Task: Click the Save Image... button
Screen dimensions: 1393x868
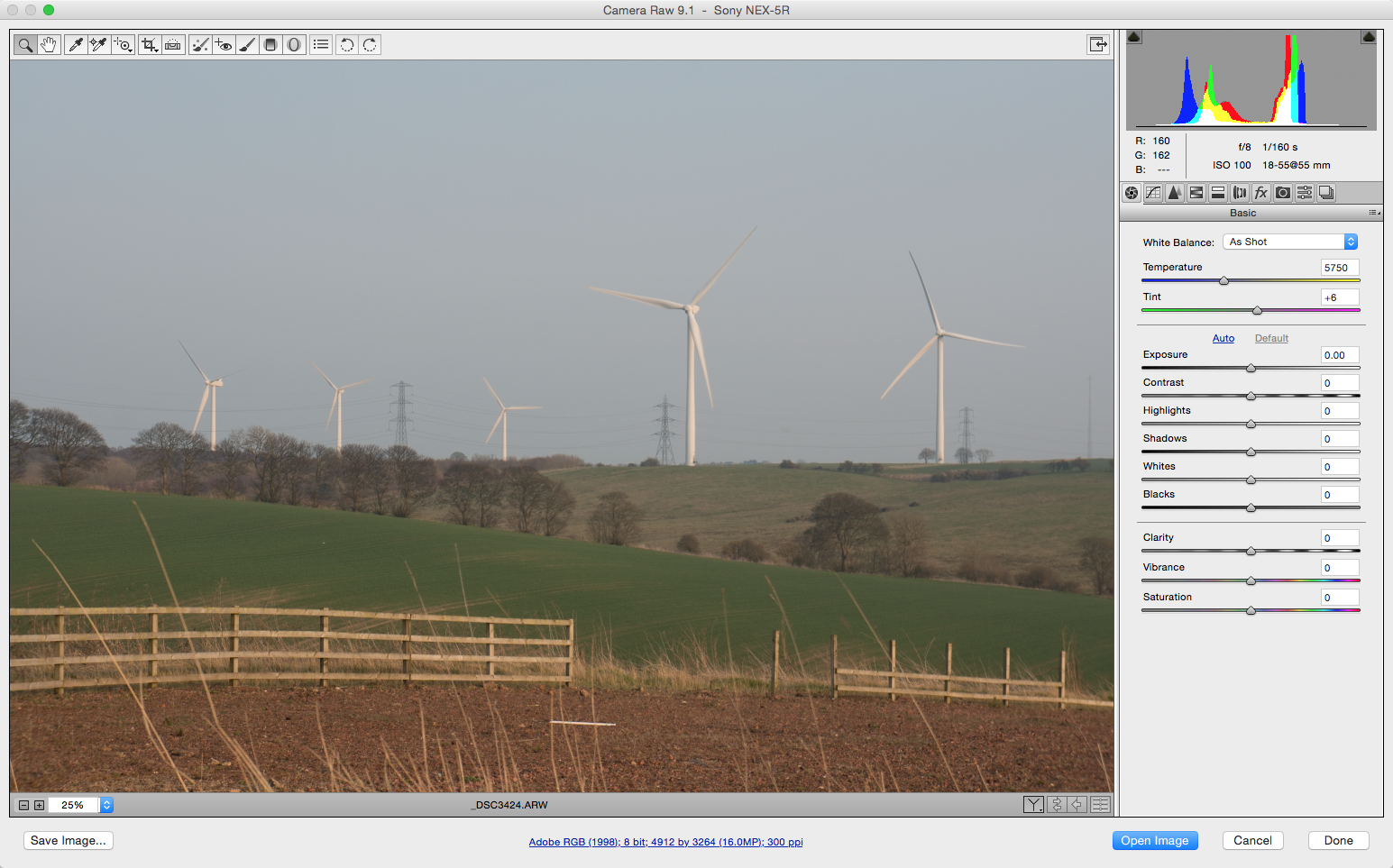Action: (69, 840)
